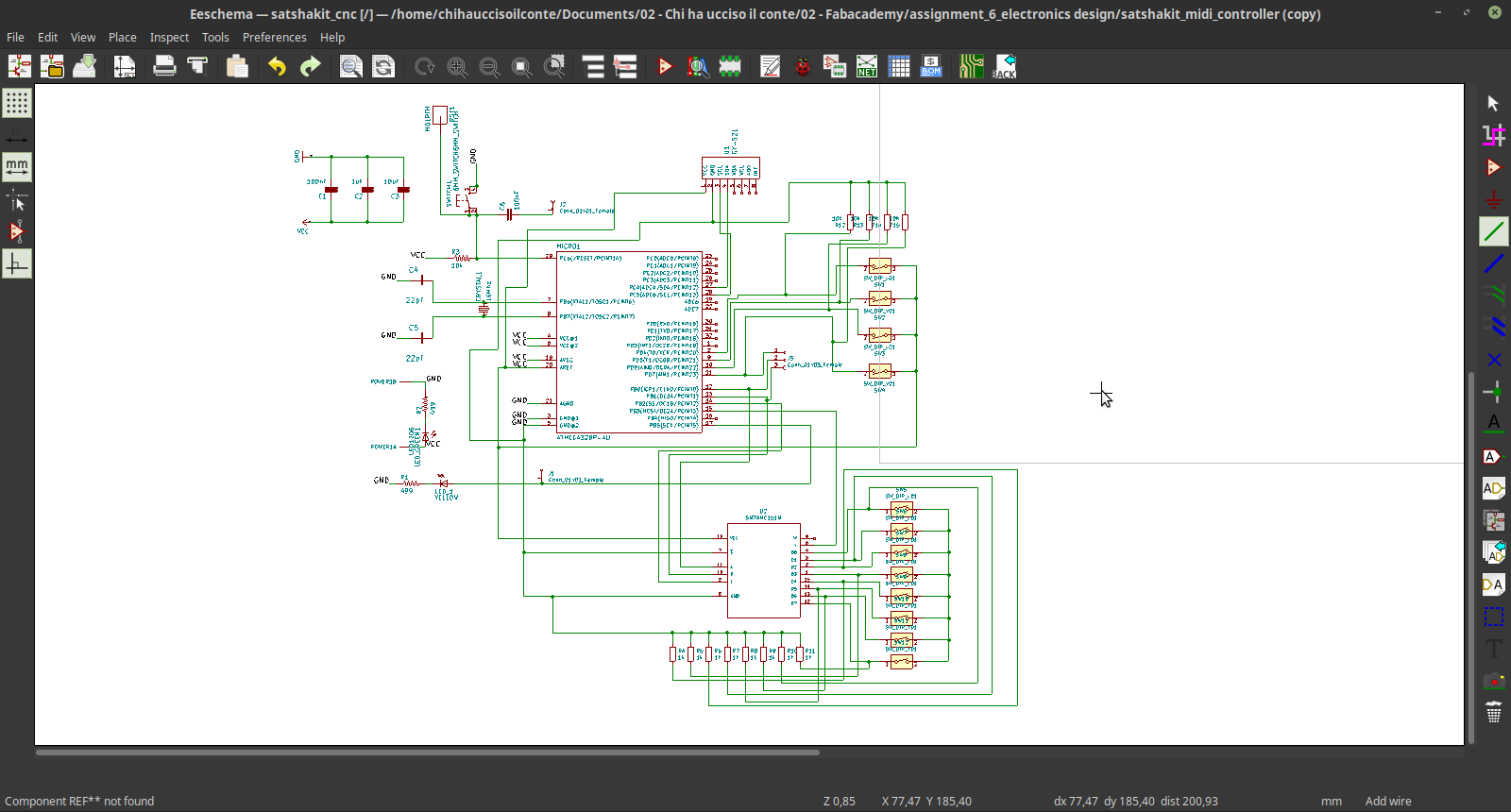The width and height of the screenshot is (1511, 812).
Task: Activate the highlight net tool
Action: coord(1493,135)
